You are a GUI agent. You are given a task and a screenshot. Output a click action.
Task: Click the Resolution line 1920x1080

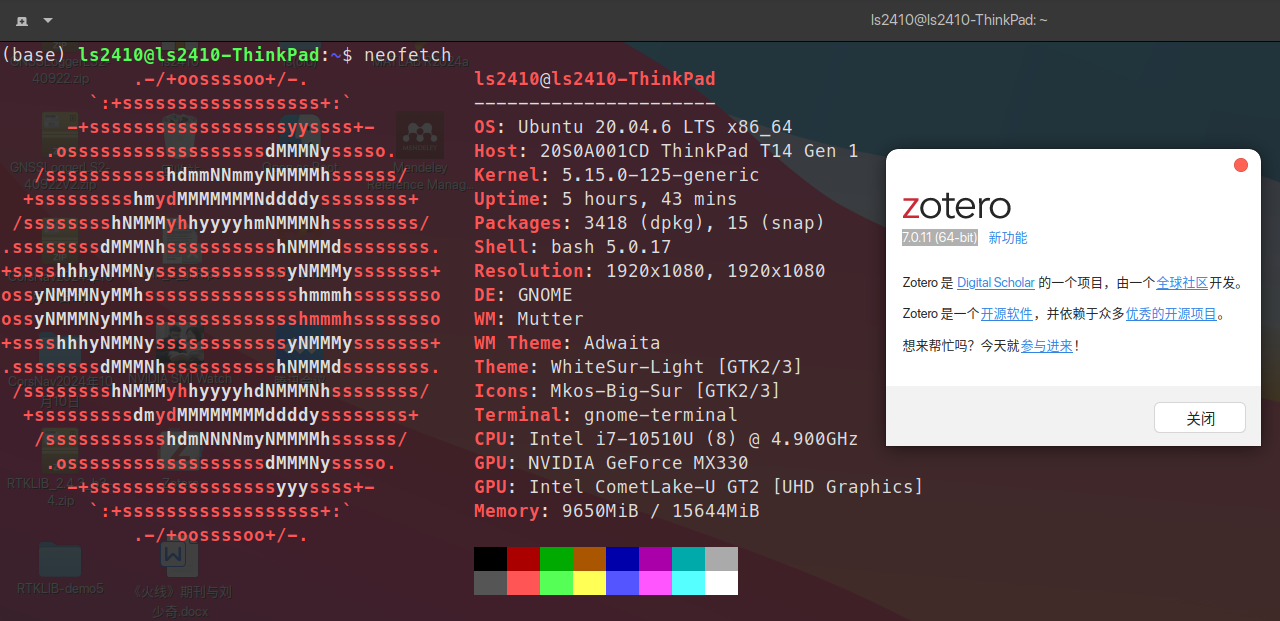point(650,271)
